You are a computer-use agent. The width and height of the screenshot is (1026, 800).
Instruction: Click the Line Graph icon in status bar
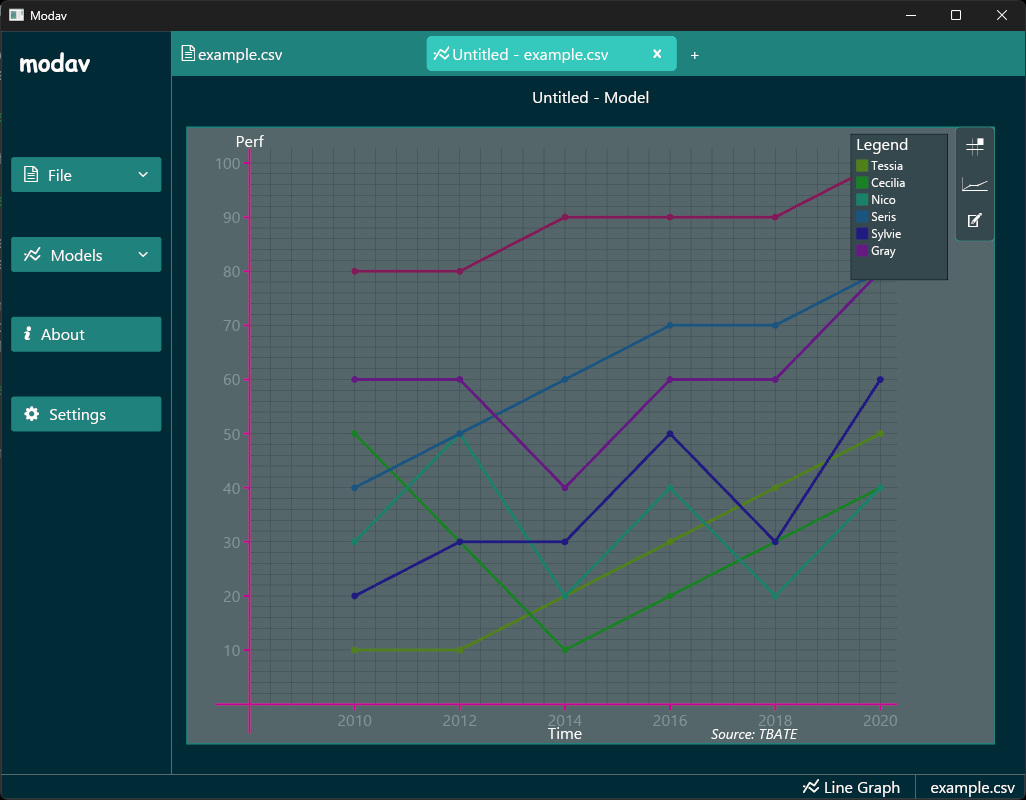[811, 787]
